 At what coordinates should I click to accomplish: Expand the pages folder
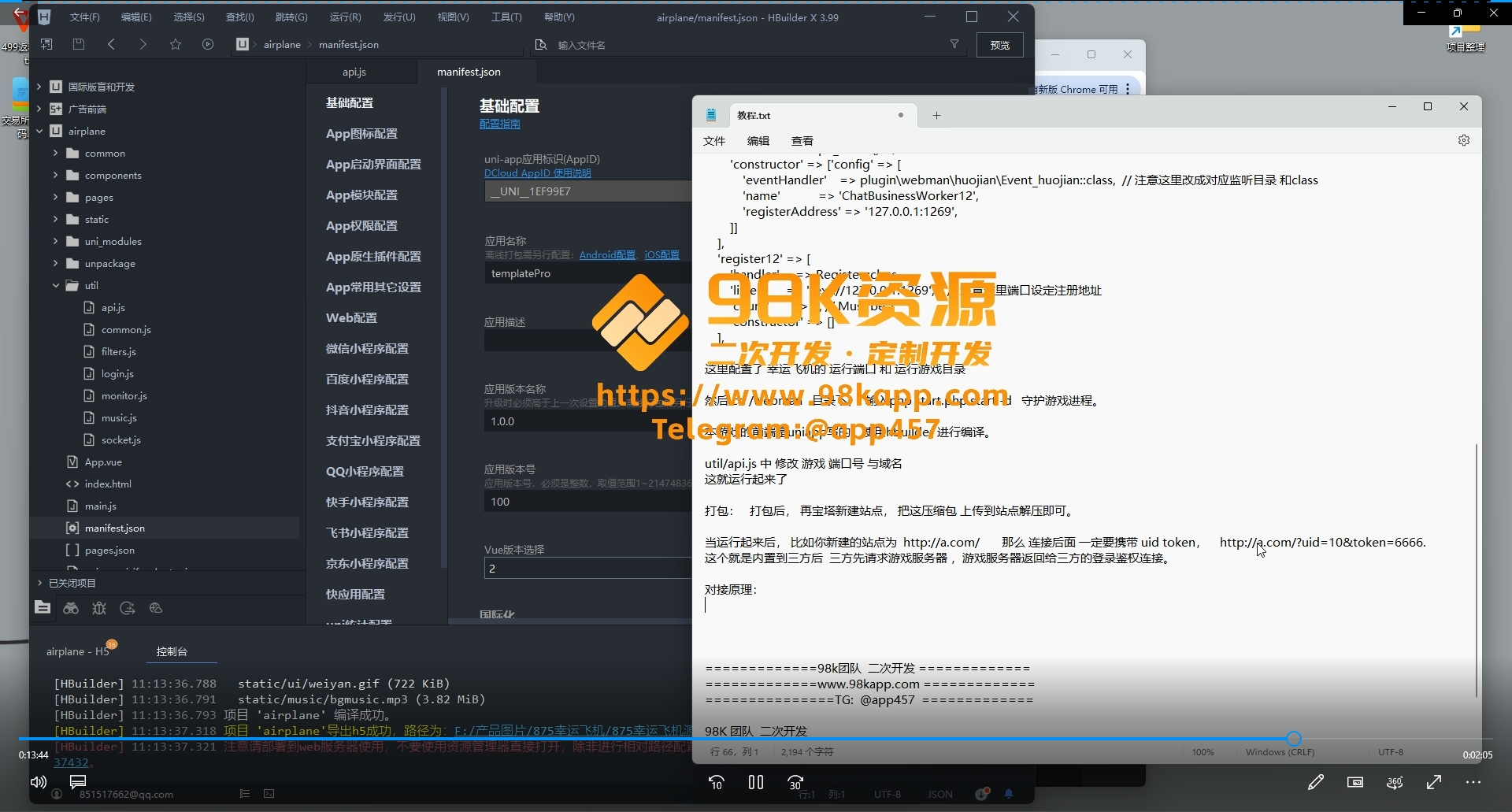click(55, 197)
